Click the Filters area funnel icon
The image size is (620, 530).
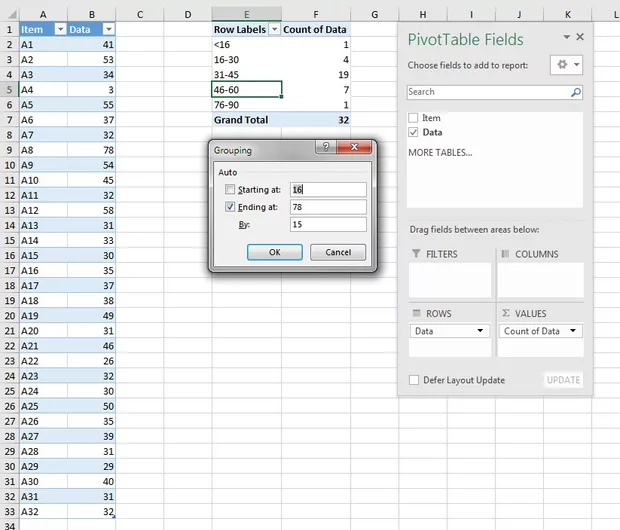point(416,255)
